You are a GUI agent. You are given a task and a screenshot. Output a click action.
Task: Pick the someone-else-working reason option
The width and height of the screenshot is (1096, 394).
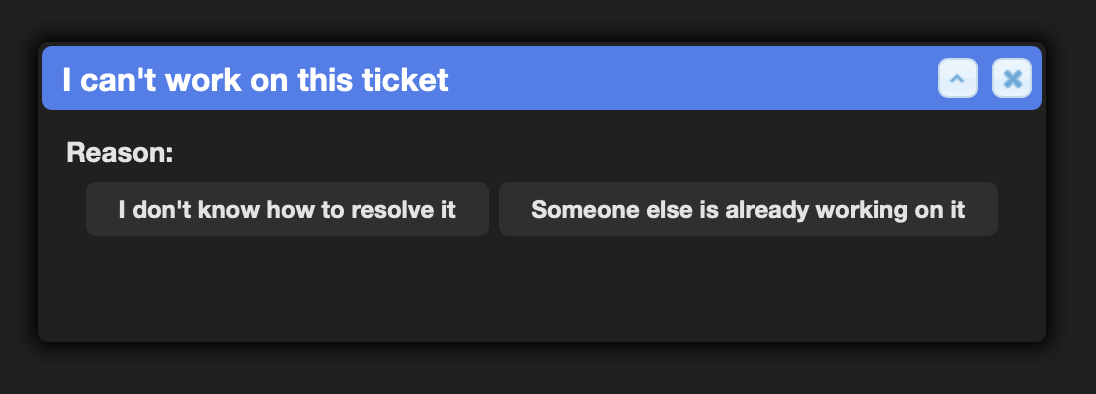[x=748, y=209]
